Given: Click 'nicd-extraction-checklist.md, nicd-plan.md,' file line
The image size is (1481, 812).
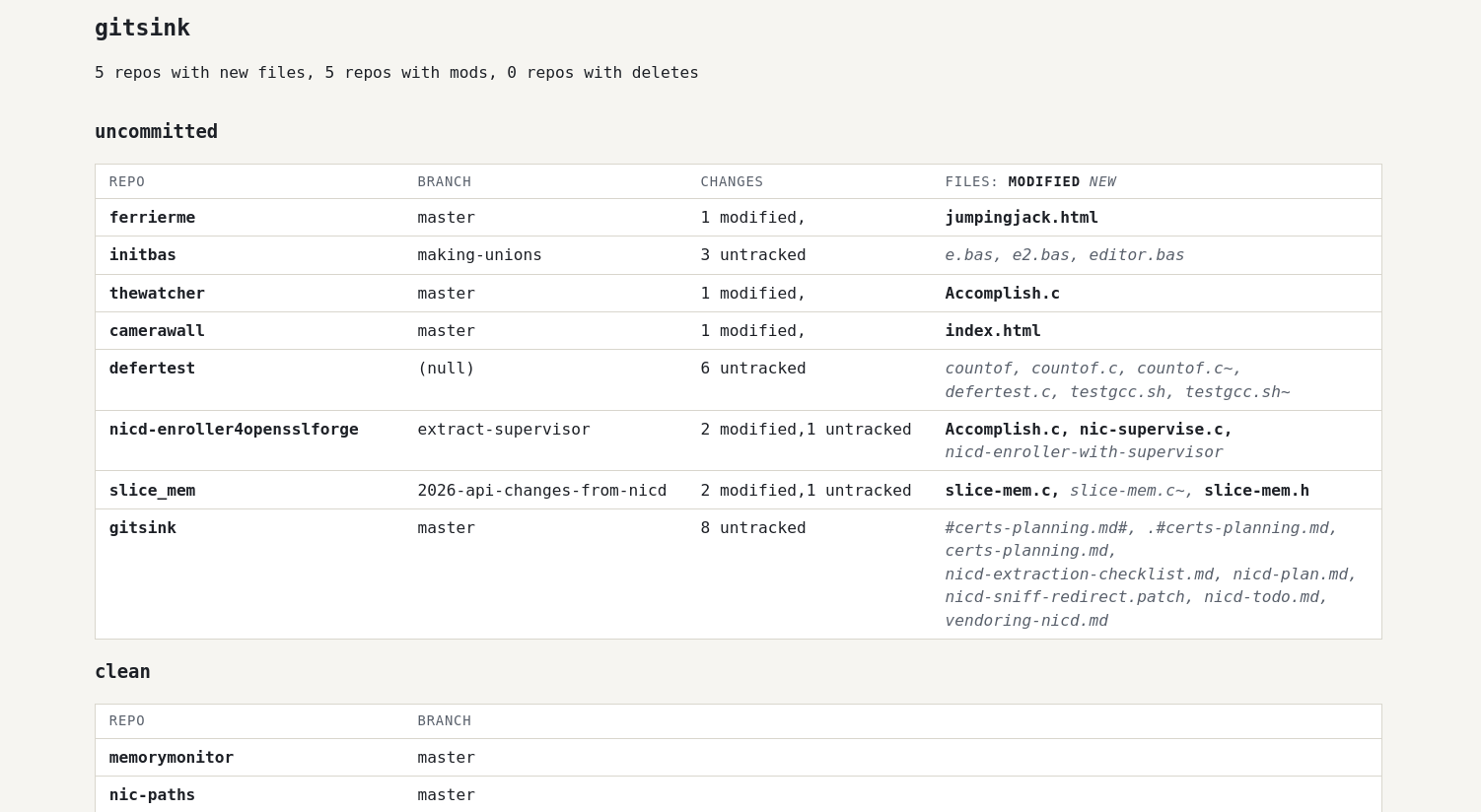Looking at the screenshot, I should [1151, 574].
